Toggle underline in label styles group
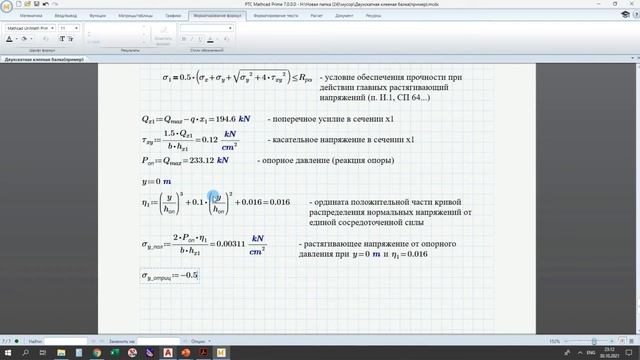640x360 pixels. pos(200,39)
